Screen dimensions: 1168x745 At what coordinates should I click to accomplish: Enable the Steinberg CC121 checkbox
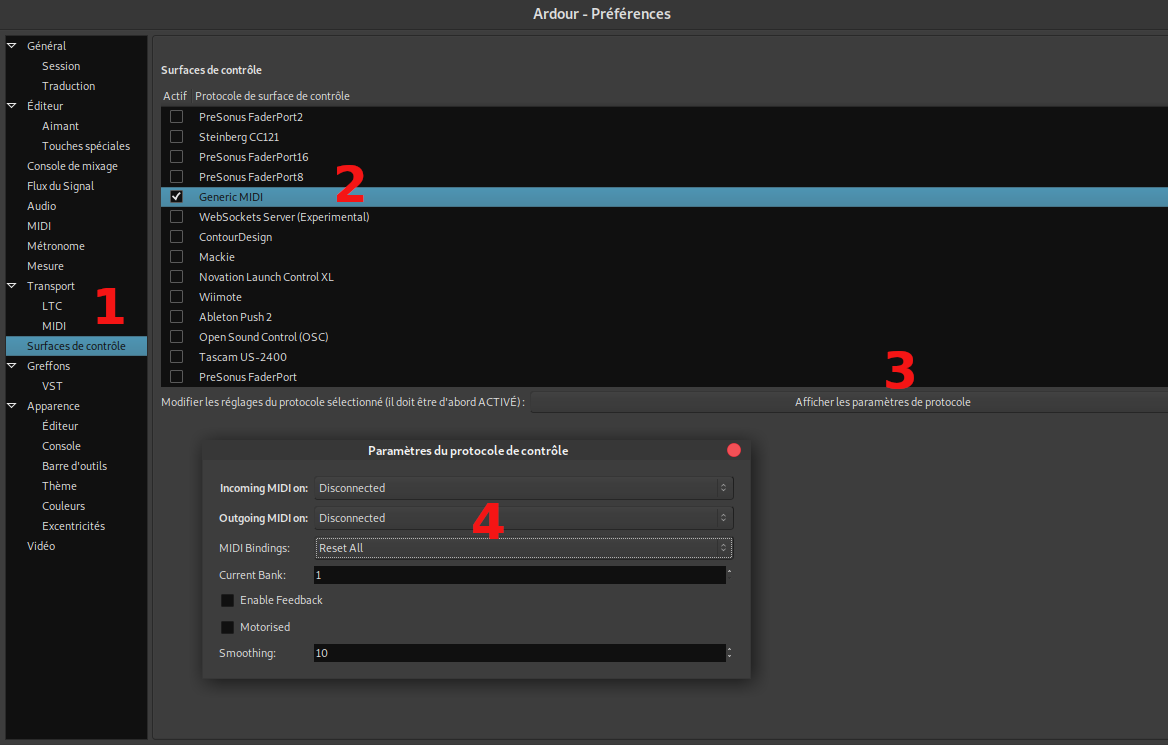[177, 137]
